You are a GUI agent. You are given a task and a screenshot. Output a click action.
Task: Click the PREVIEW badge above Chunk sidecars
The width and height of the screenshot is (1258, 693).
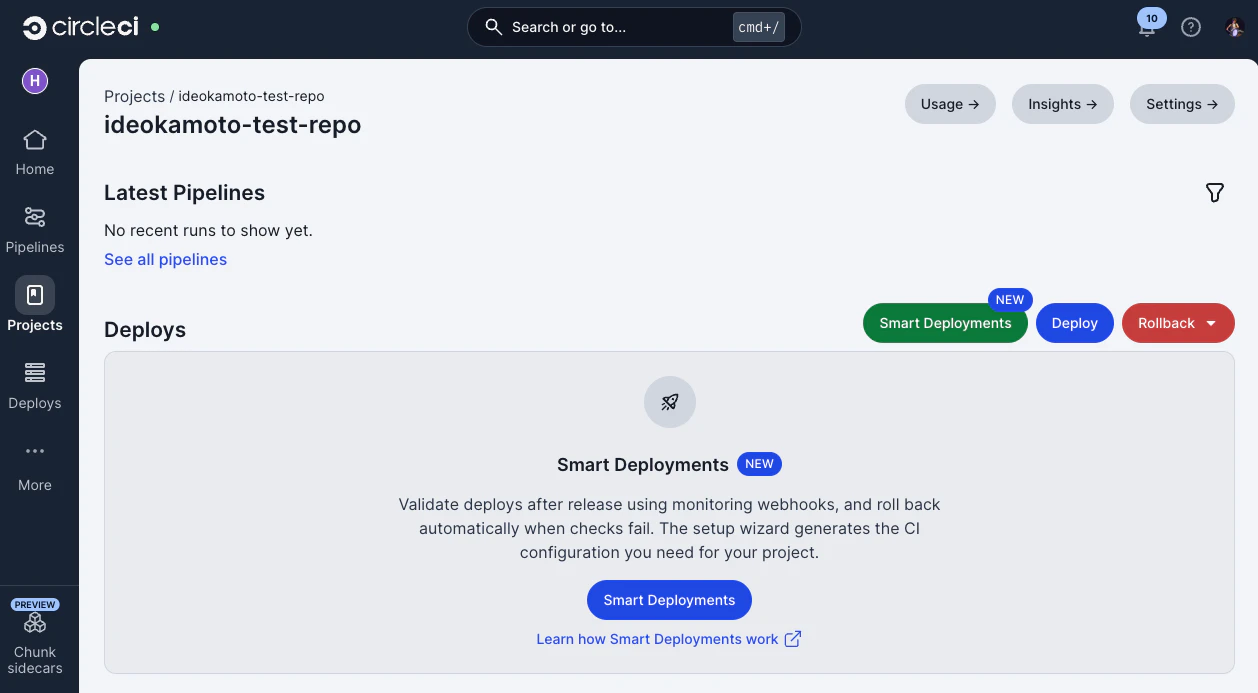[x=35, y=605]
